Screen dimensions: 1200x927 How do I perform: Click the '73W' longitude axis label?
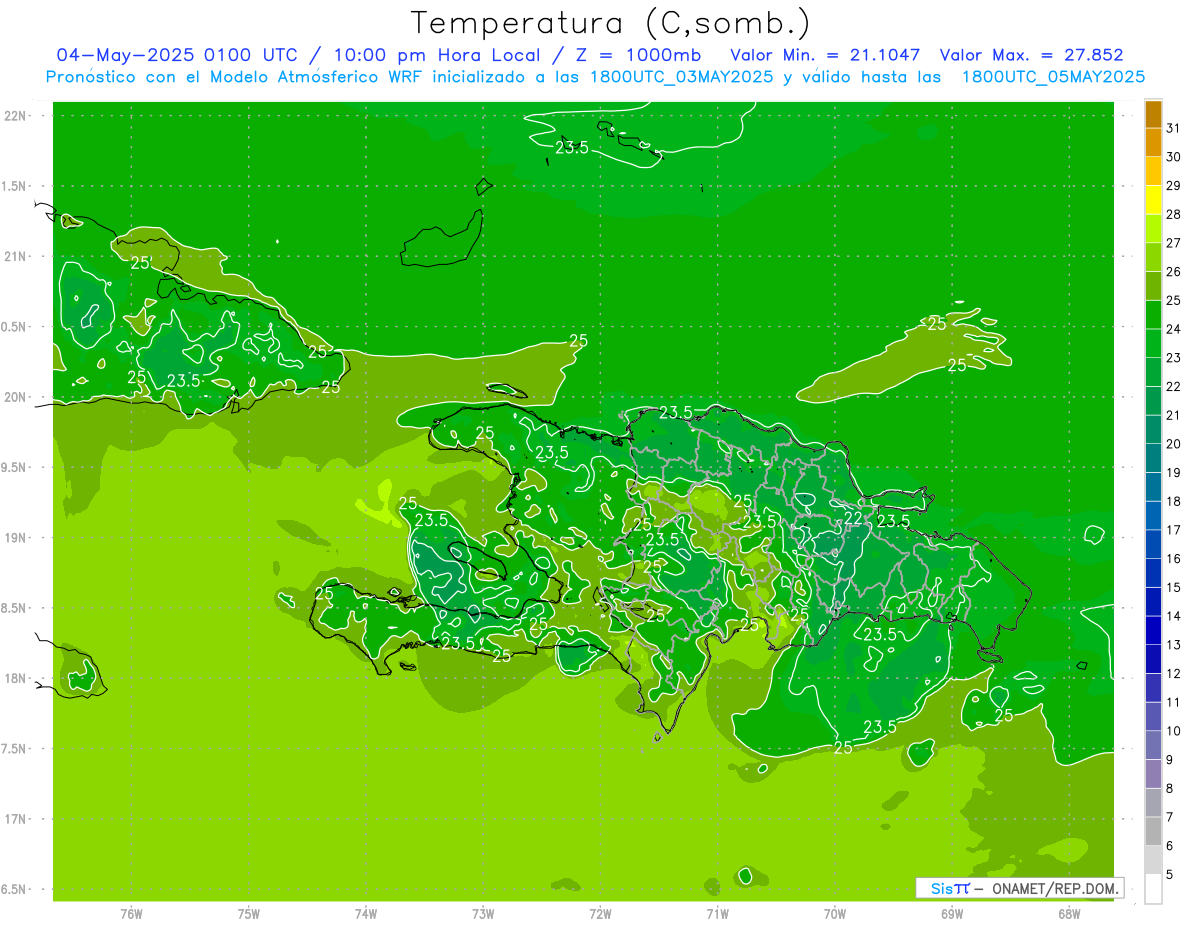pos(483,914)
